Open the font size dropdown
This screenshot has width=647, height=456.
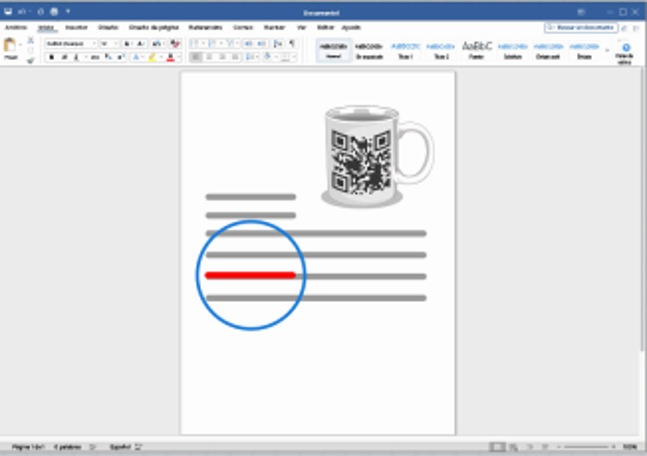click(x=109, y=44)
